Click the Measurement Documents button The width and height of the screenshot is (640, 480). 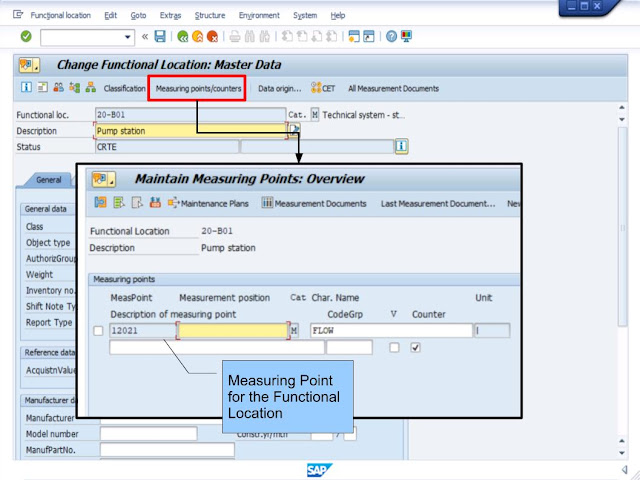click(314, 203)
